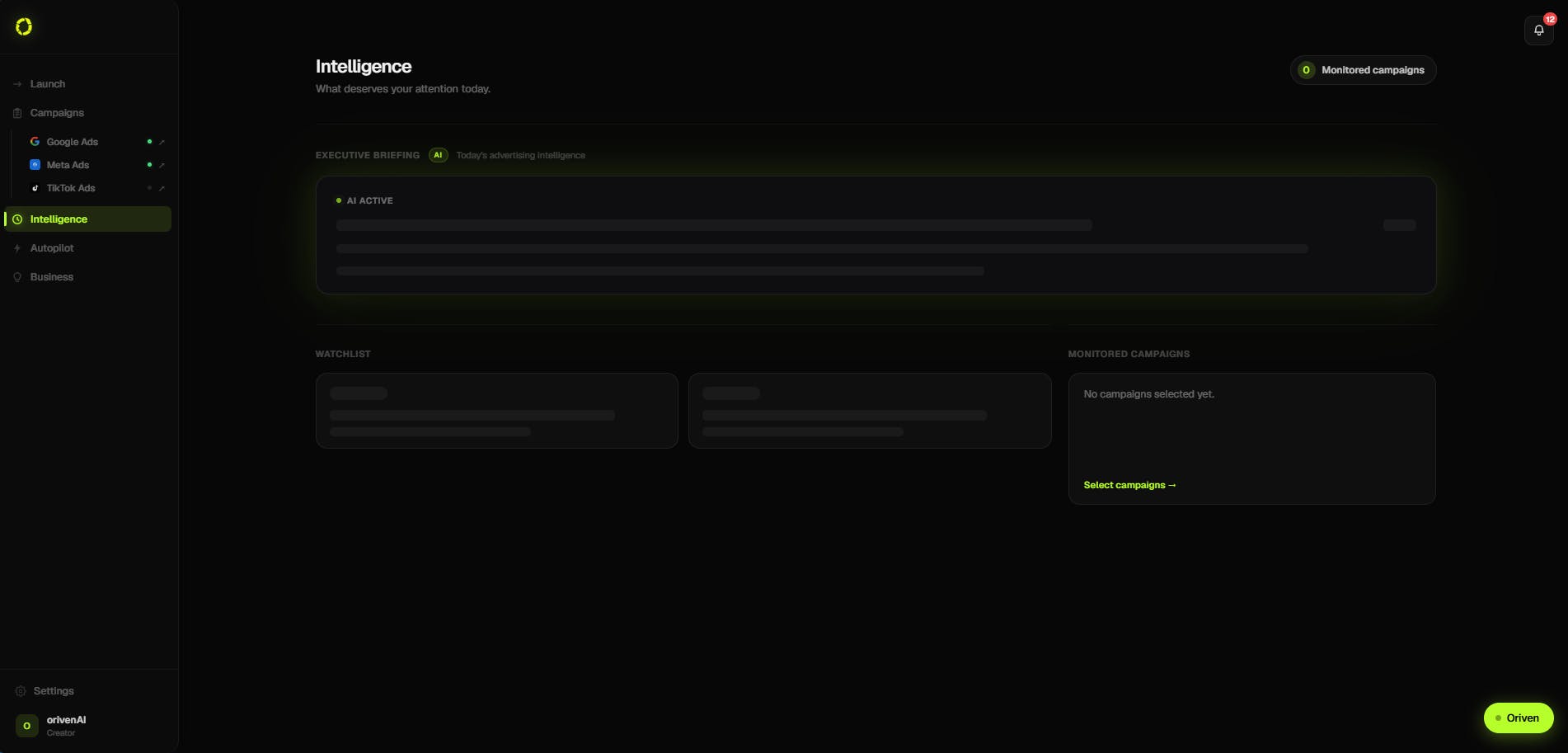Click the Autopilot lightning icon
This screenshot has width=1568, height=753.
click(x=17, y=248)
